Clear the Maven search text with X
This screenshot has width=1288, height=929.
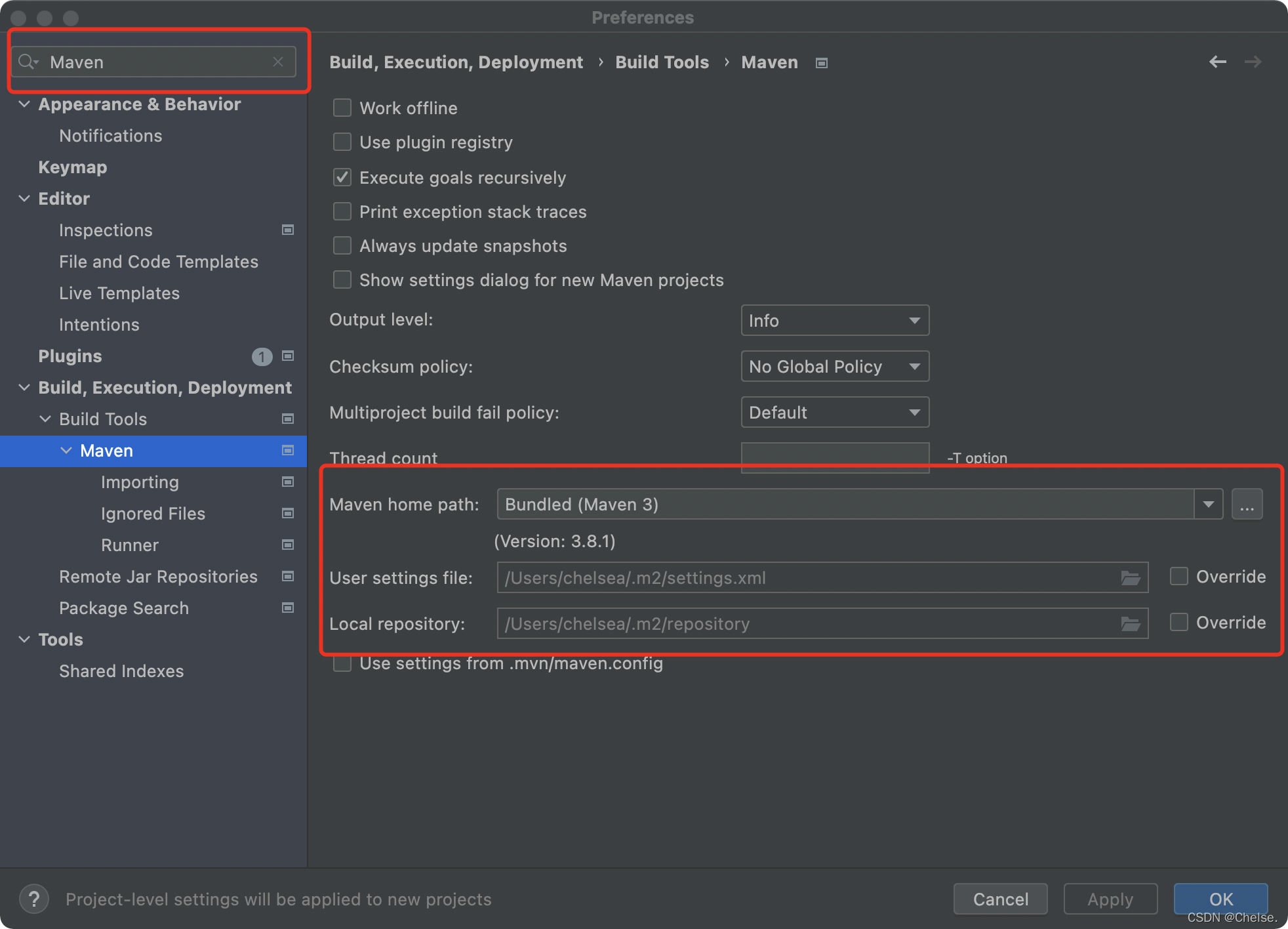tap(278, 62)
